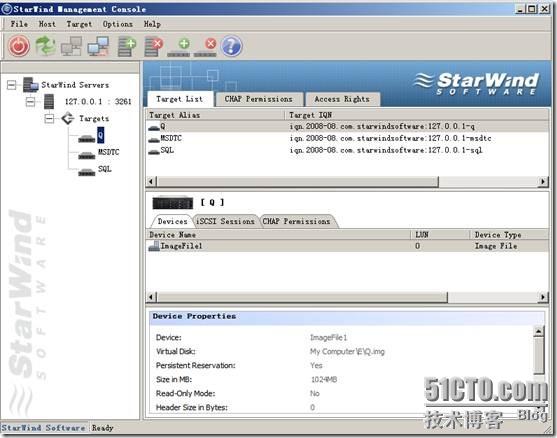
Task: Click the StarWind Servers computer icon
Action: coord(31,85)
